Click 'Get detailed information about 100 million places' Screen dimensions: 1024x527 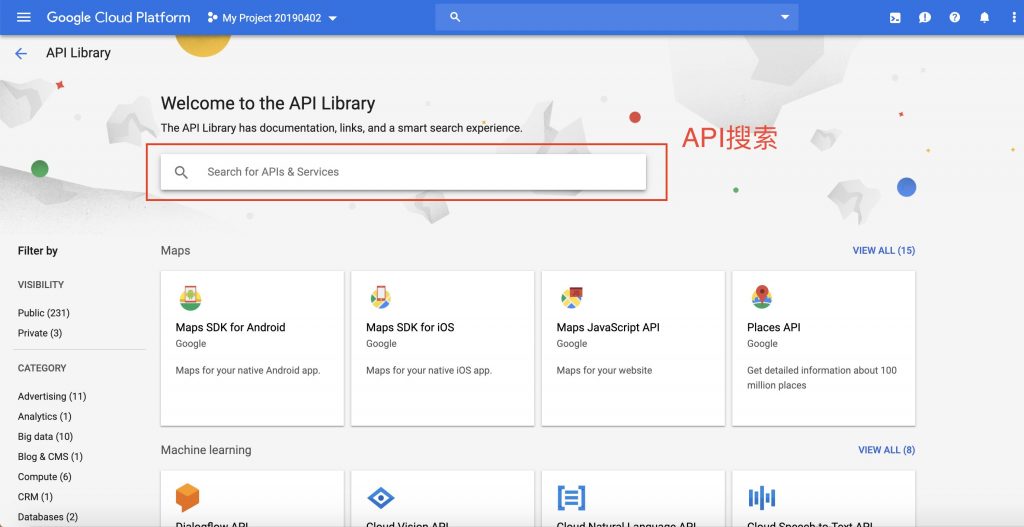pos(822,377)
